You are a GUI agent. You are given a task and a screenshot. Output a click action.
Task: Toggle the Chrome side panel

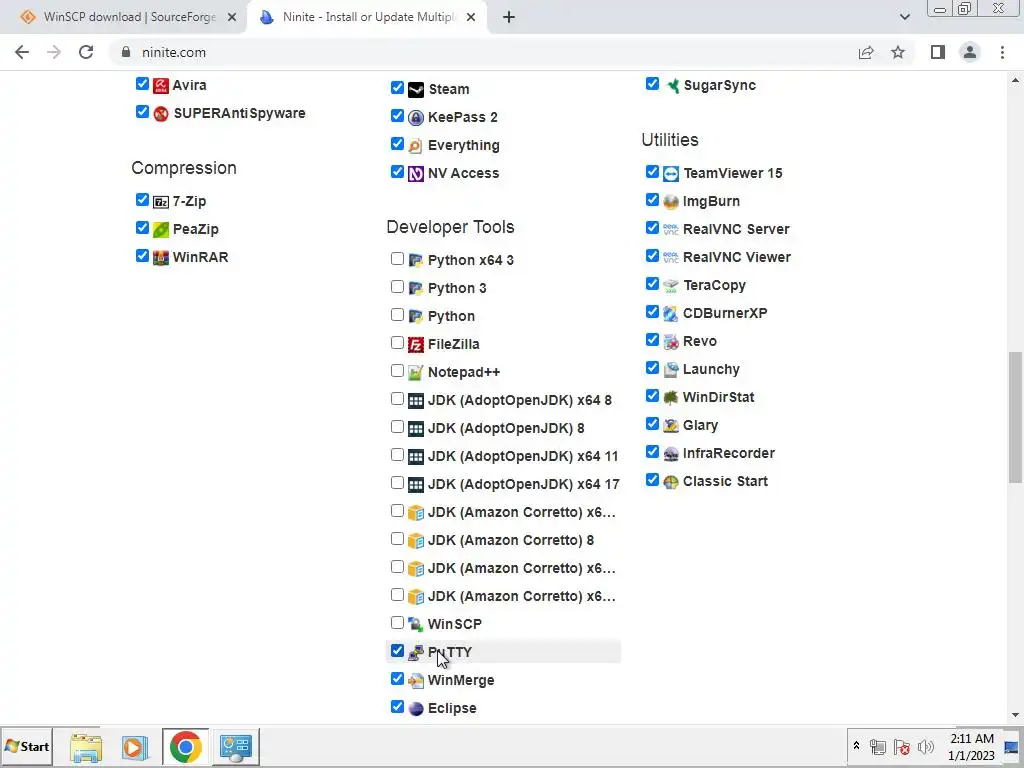tap(938, 52)
